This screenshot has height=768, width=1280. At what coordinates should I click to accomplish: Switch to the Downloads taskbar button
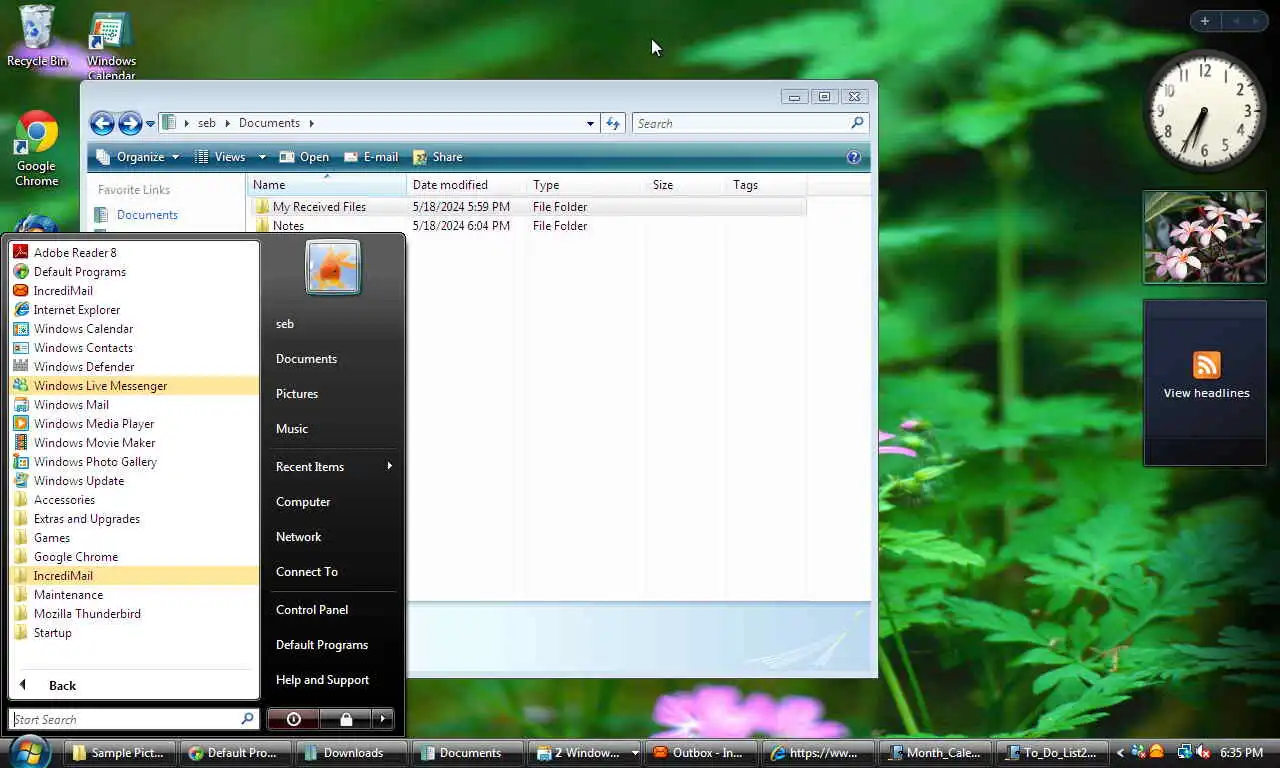(353, 753)
